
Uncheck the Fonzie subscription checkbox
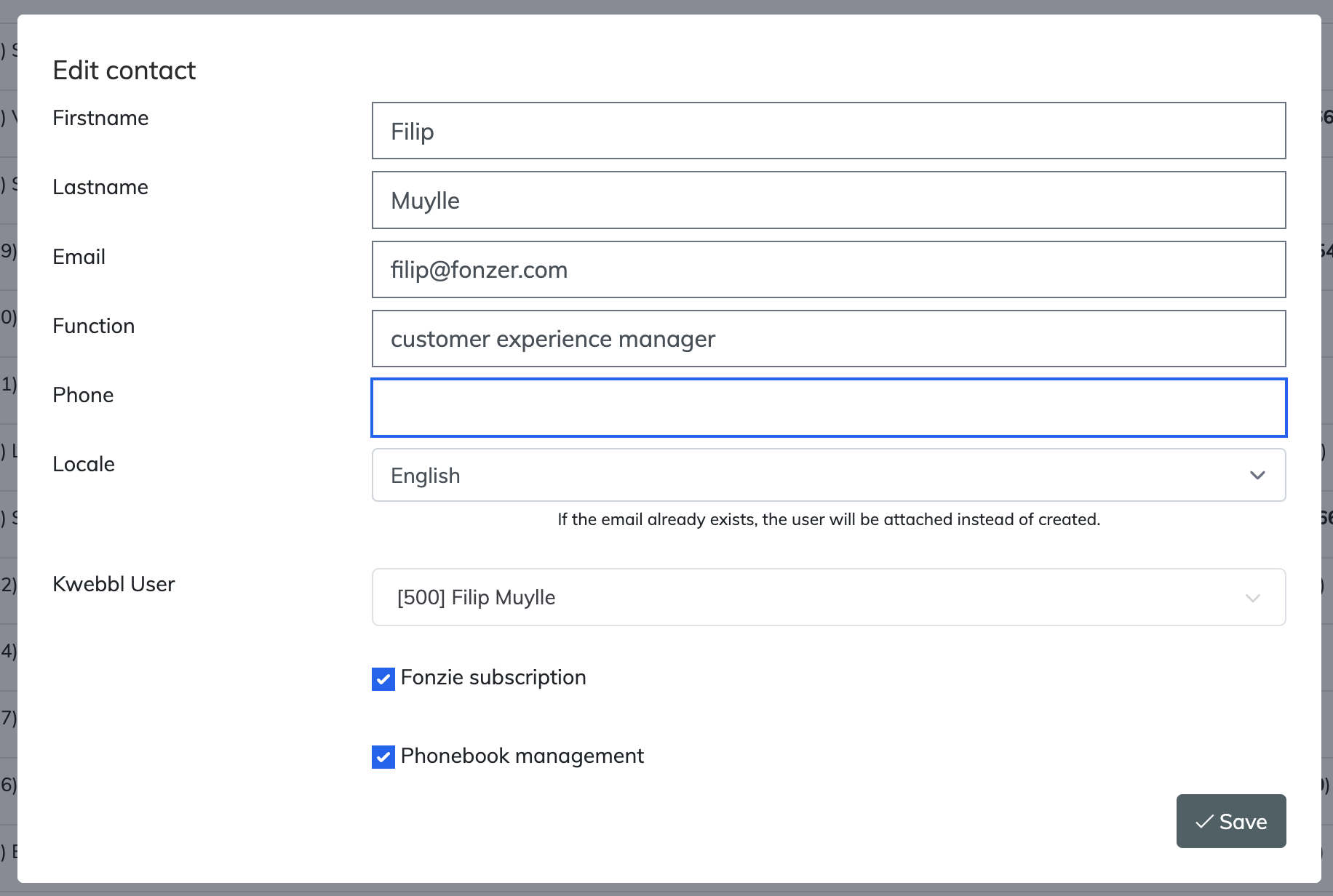point(383,679)
